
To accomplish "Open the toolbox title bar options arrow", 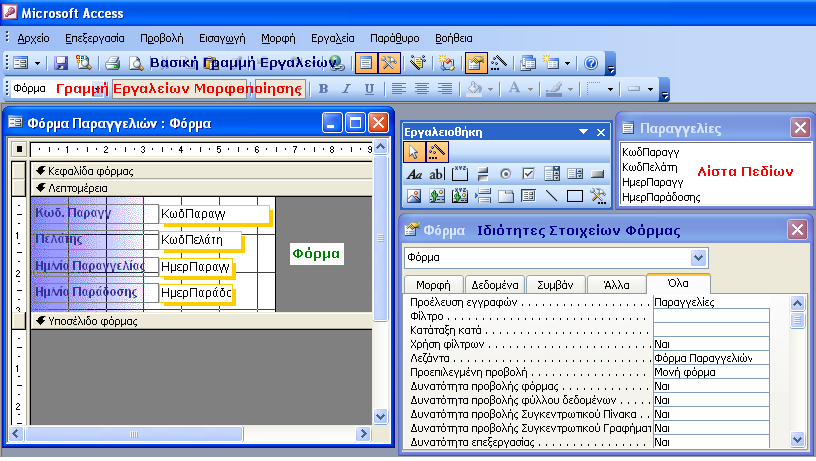I will click(x=583, y=132).
